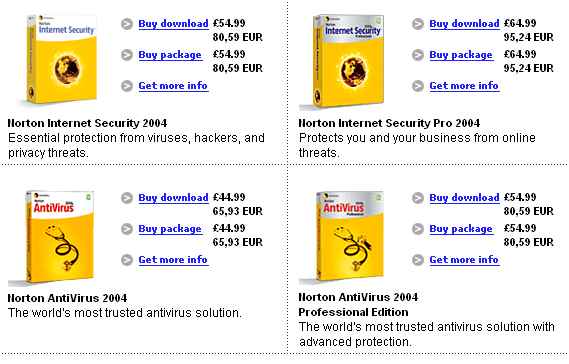Click arrow icon beside Internet Security Buy download
This screenshot has height=364, width=569.
click(x=127, y=24)
